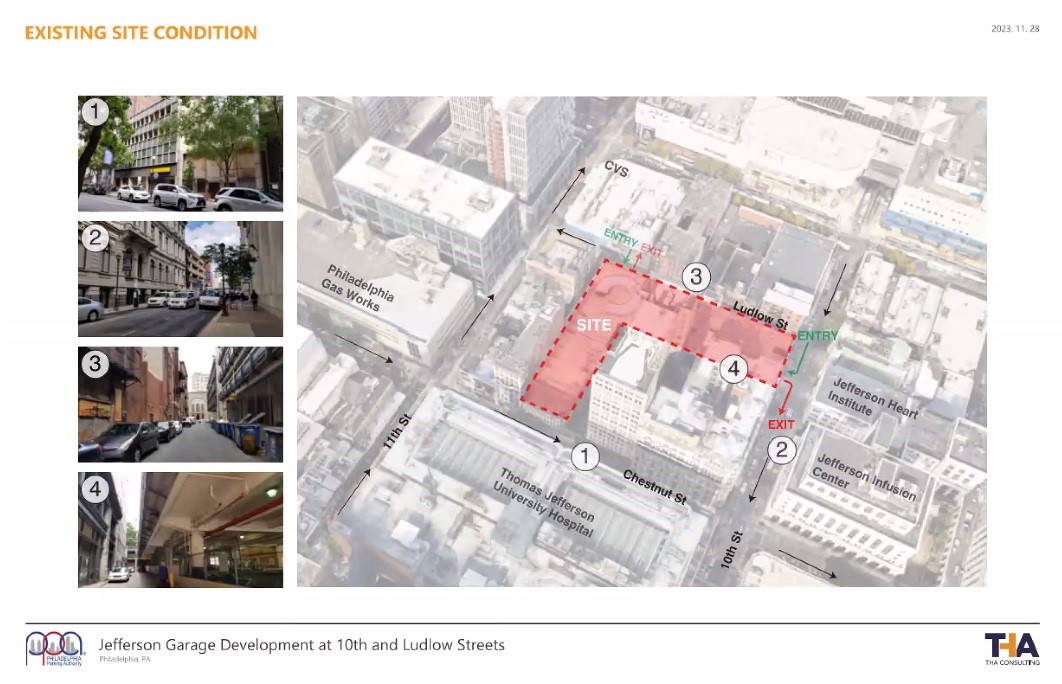Click the red EXIT arrow label on 10th St
1062x684 pixels.
pos(781,425)
